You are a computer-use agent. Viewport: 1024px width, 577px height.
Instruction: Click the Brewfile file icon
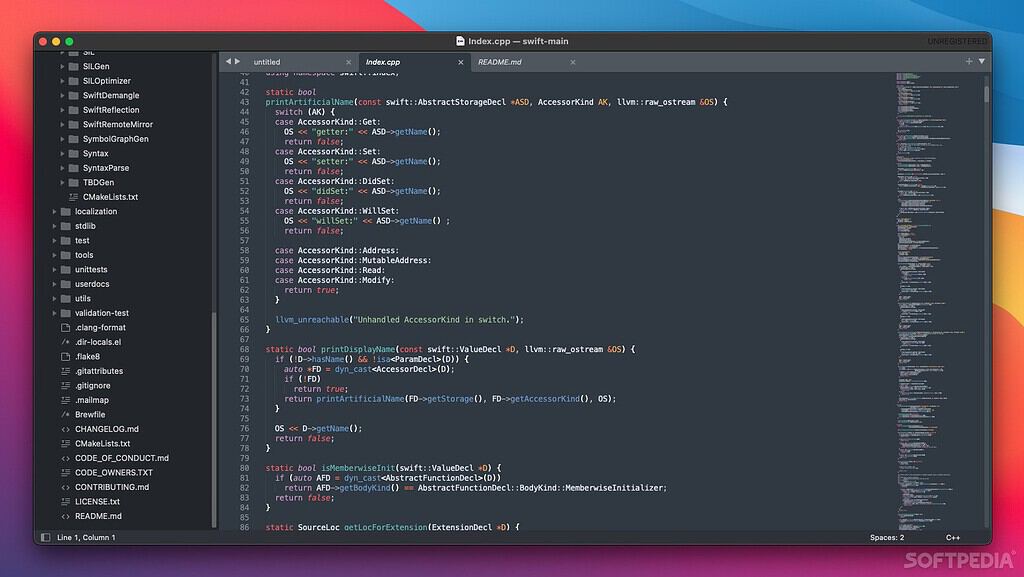65,414
